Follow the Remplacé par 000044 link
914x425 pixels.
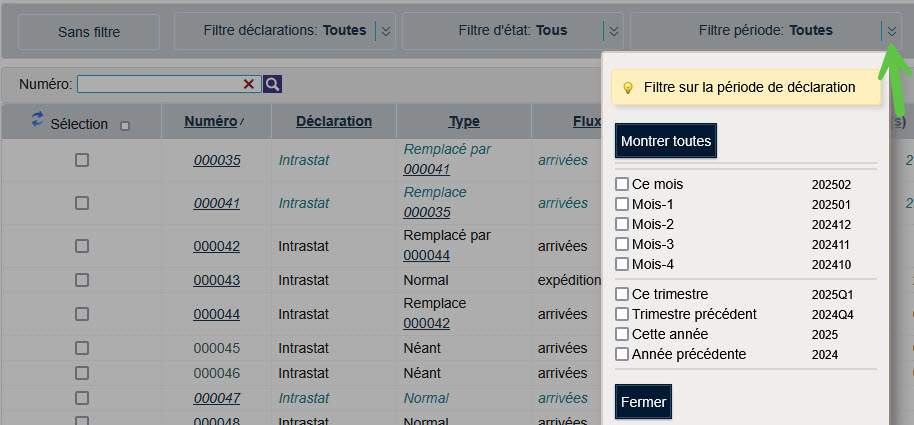427,255
